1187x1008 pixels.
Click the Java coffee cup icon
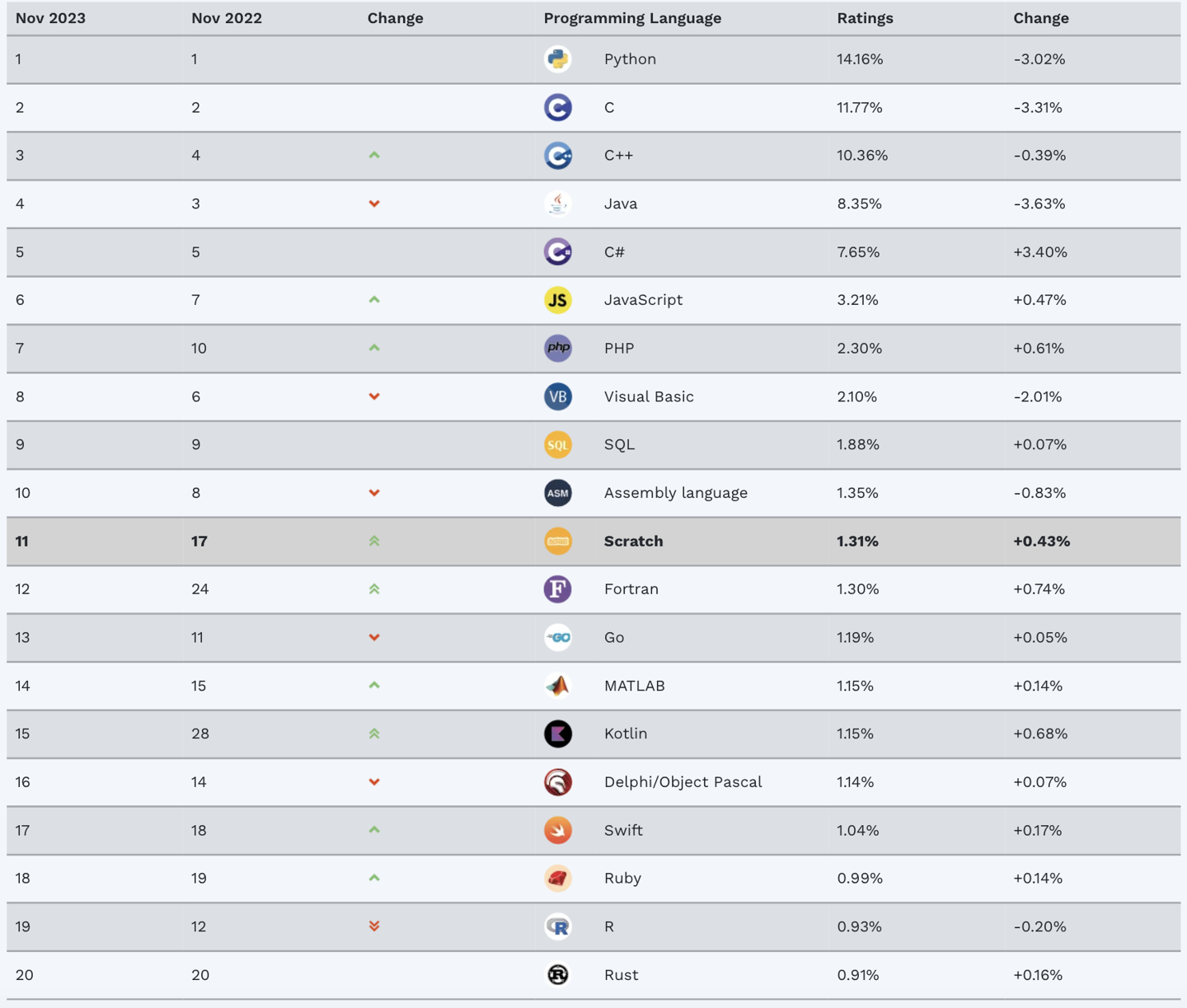pos(558,204)
